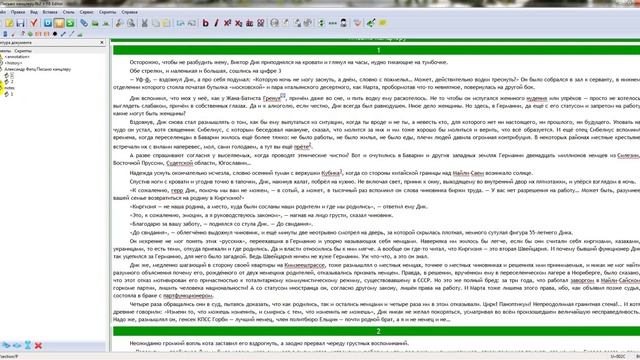Click the strikethrough abc icon
Screen dimensions: 640x360
coord(249,23)
